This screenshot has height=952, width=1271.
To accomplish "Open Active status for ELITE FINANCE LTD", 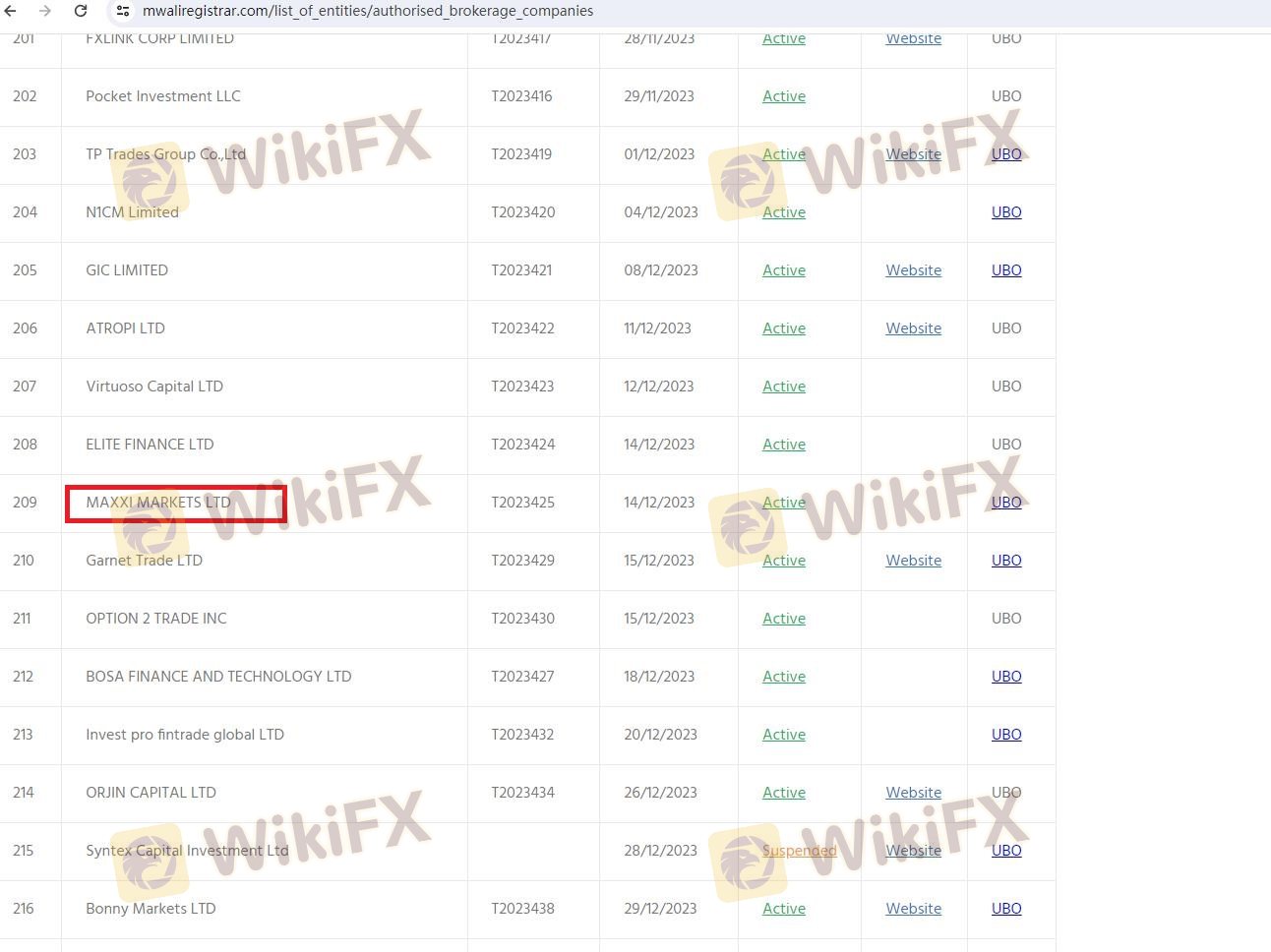I will 784,445.
